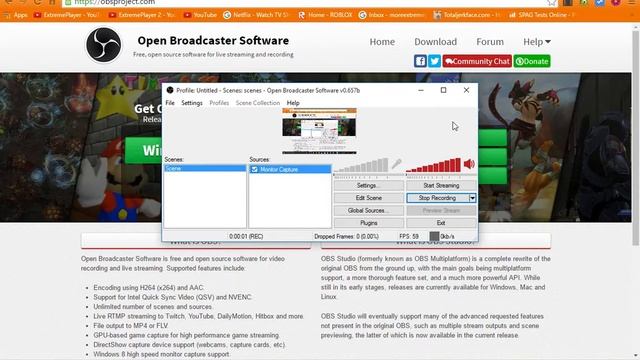Click the browser address bar

304,2
